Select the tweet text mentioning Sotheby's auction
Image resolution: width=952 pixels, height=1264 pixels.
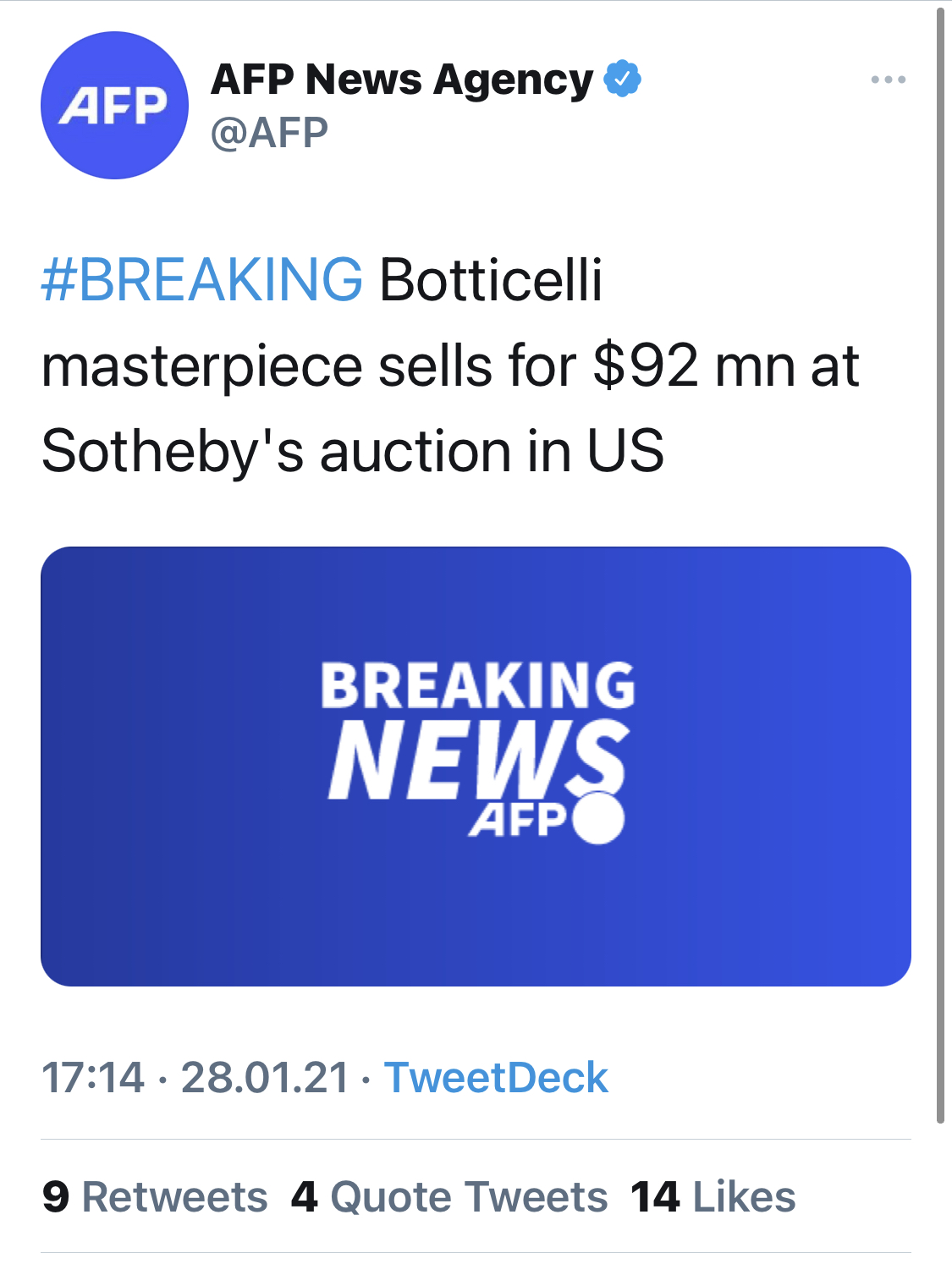[450, 365]
